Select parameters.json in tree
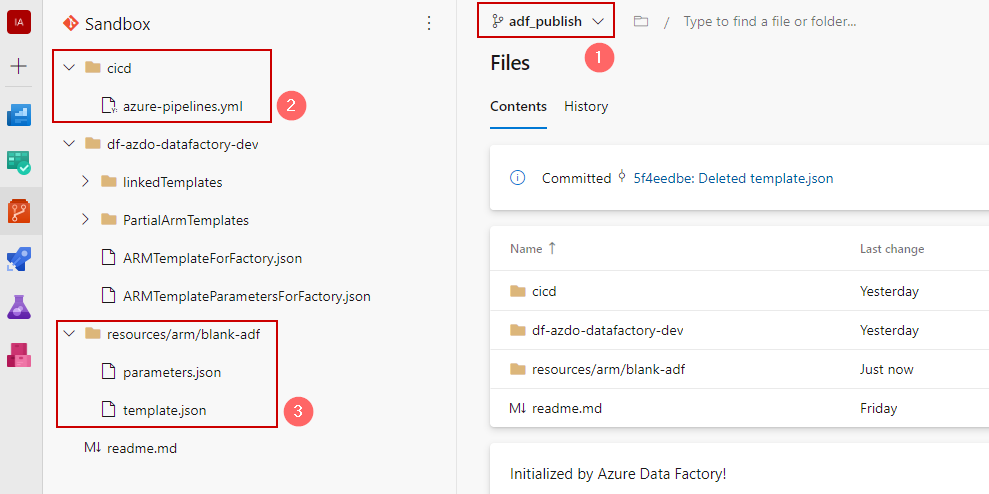 point(172,372)
